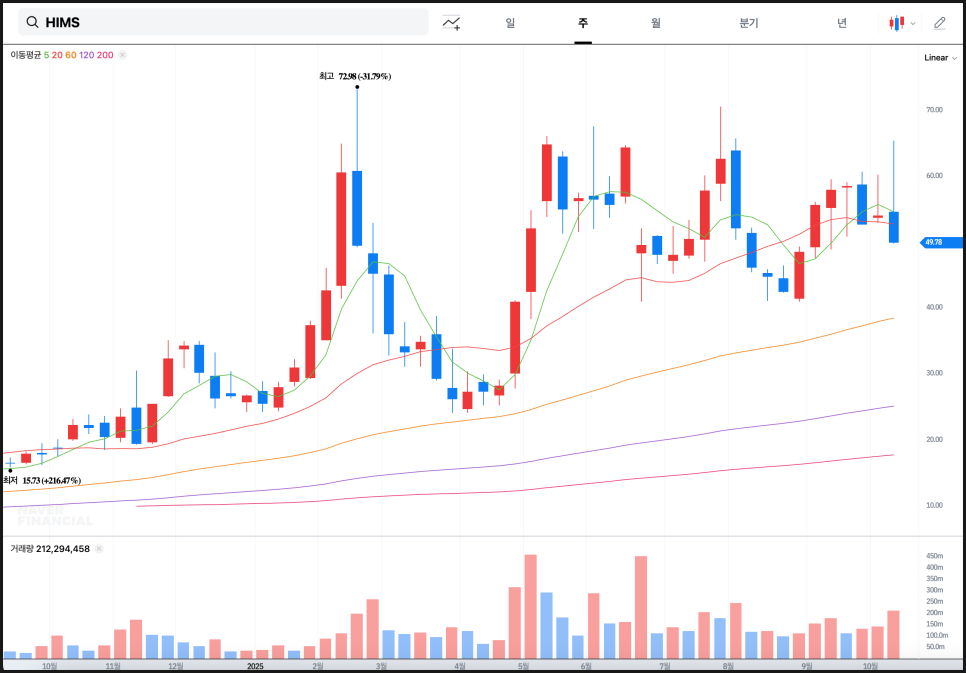Click the HIMS ticker search field
Viewport: 966px width, 673px height.
pyautogui.click(x=230, y=22)
